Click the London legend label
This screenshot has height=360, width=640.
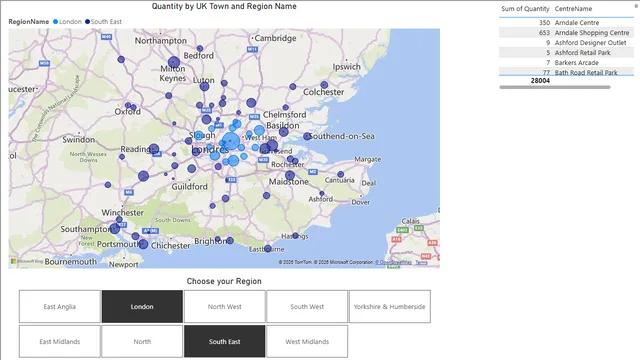coord(70,22)
